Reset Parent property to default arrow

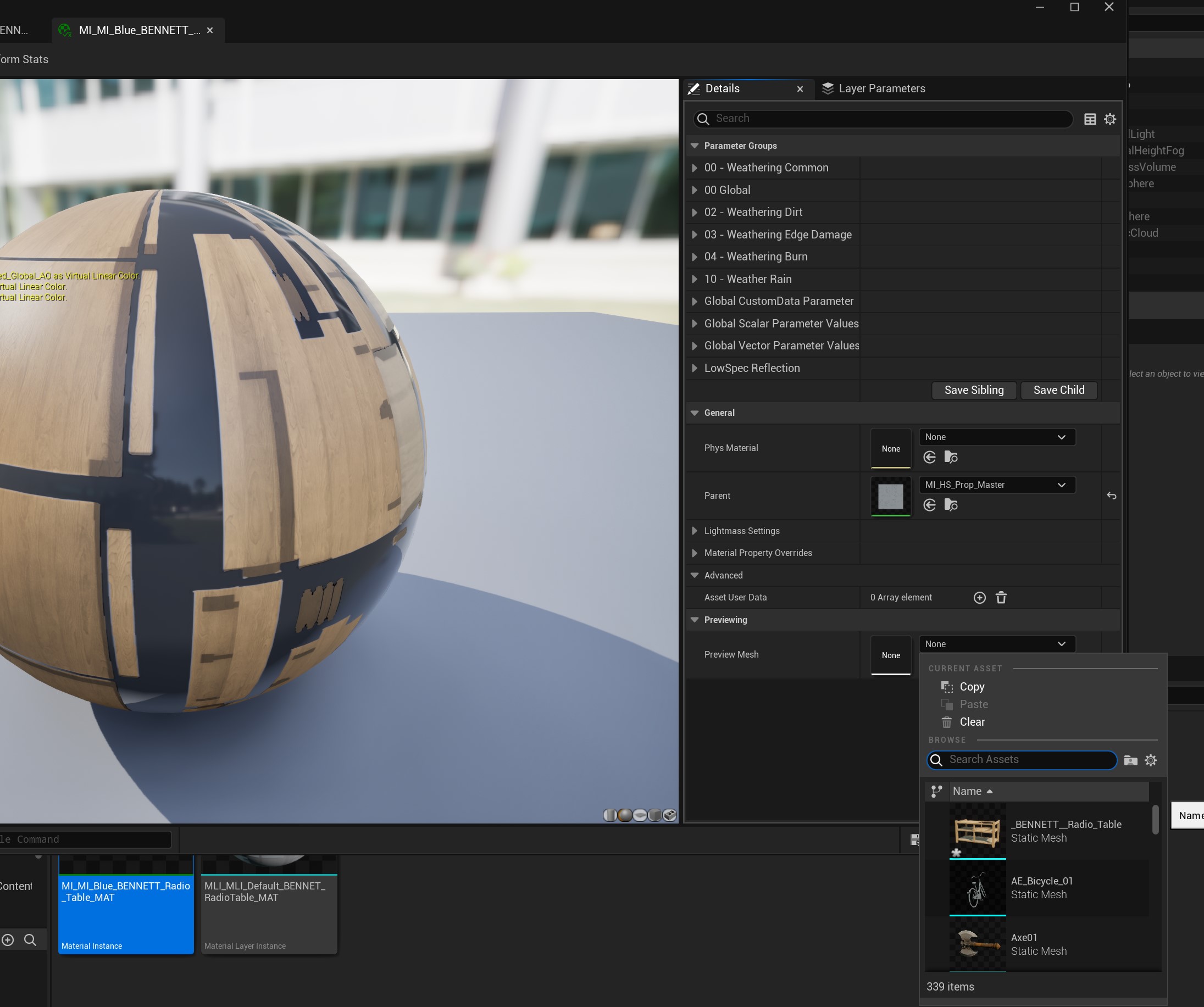tap(1112, 496)
